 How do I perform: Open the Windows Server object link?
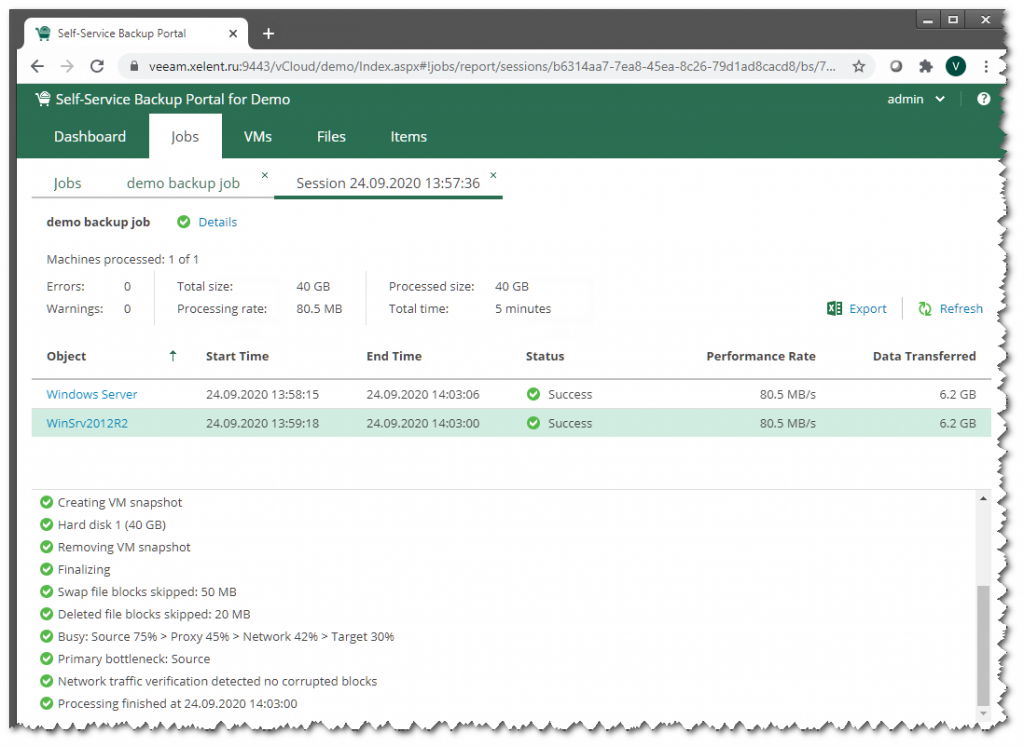(x=92, y=394)
